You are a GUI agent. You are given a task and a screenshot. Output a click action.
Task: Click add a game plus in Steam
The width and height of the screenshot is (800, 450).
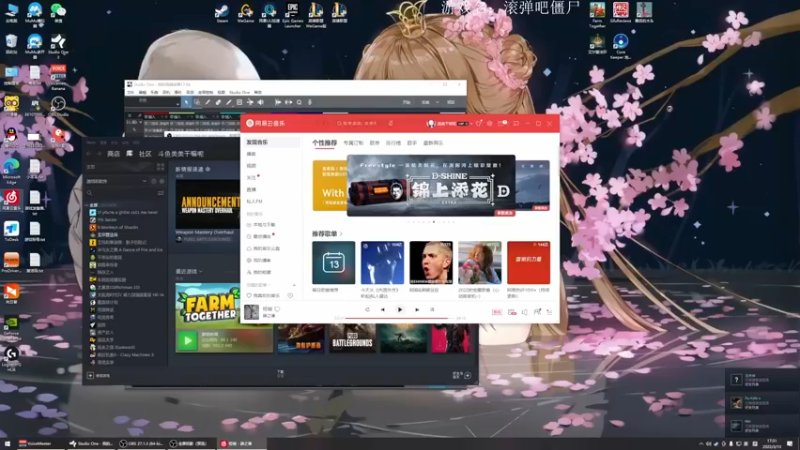tap(90, 376)
